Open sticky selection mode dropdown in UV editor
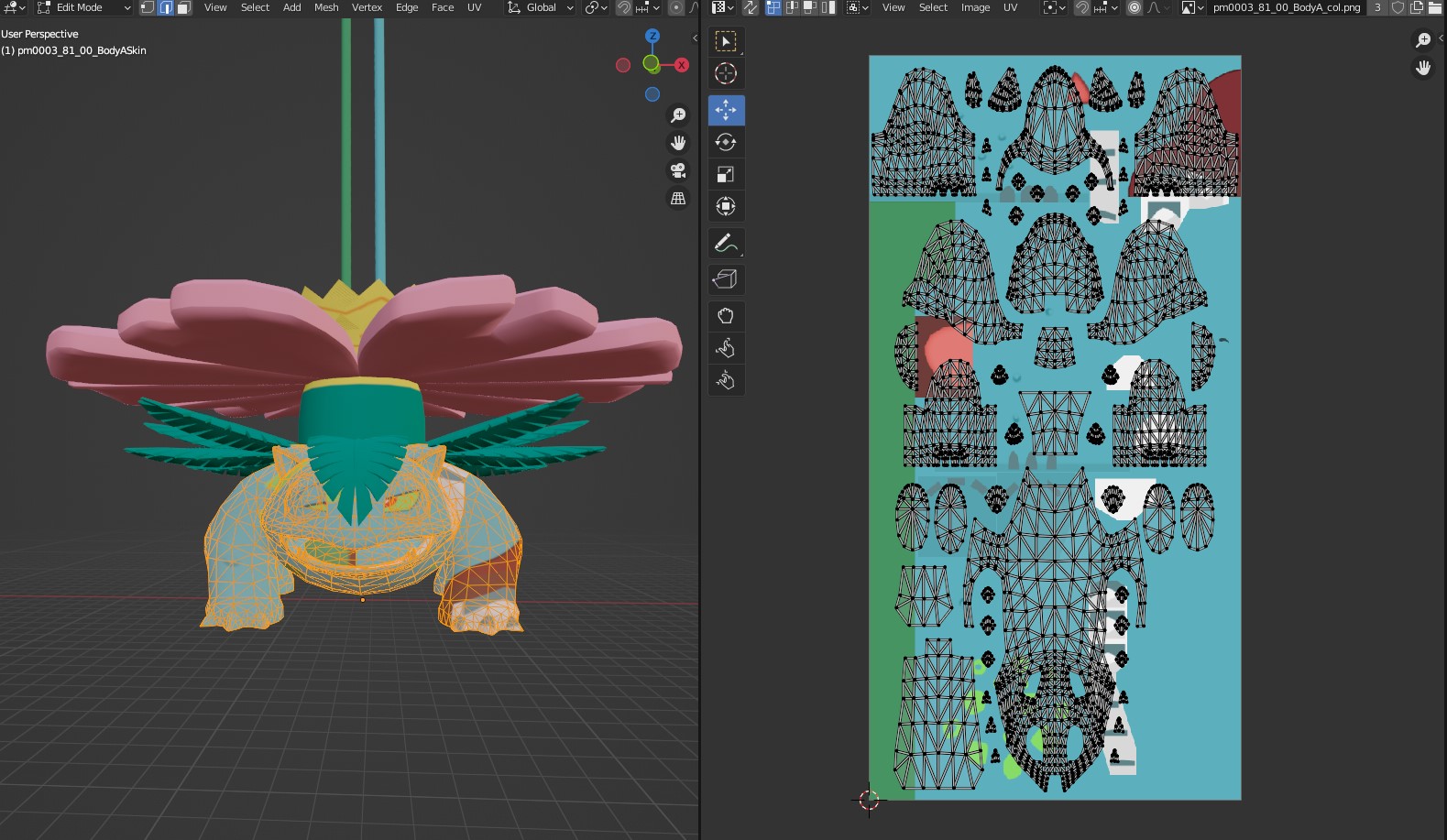Screen dimensions: 1447x840 [x=858, y=7]
